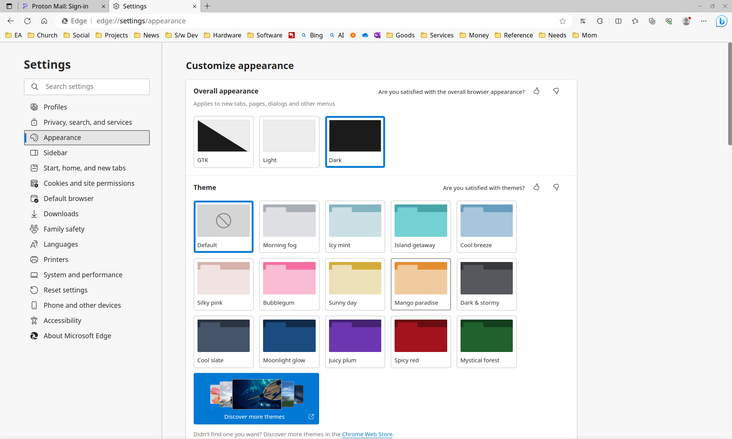Open the Money bookmarks folder
Screen dimensions: 732x439
coord(474,35)
